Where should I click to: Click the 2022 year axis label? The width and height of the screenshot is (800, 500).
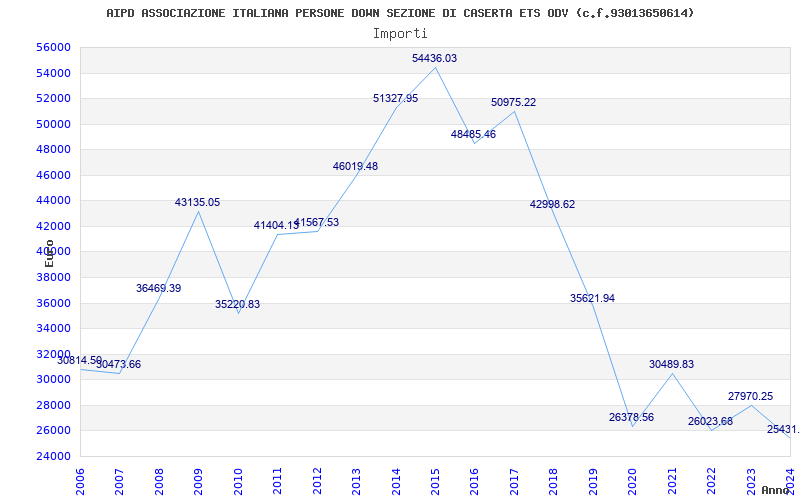pyautogui.click(x=711, y=482)
